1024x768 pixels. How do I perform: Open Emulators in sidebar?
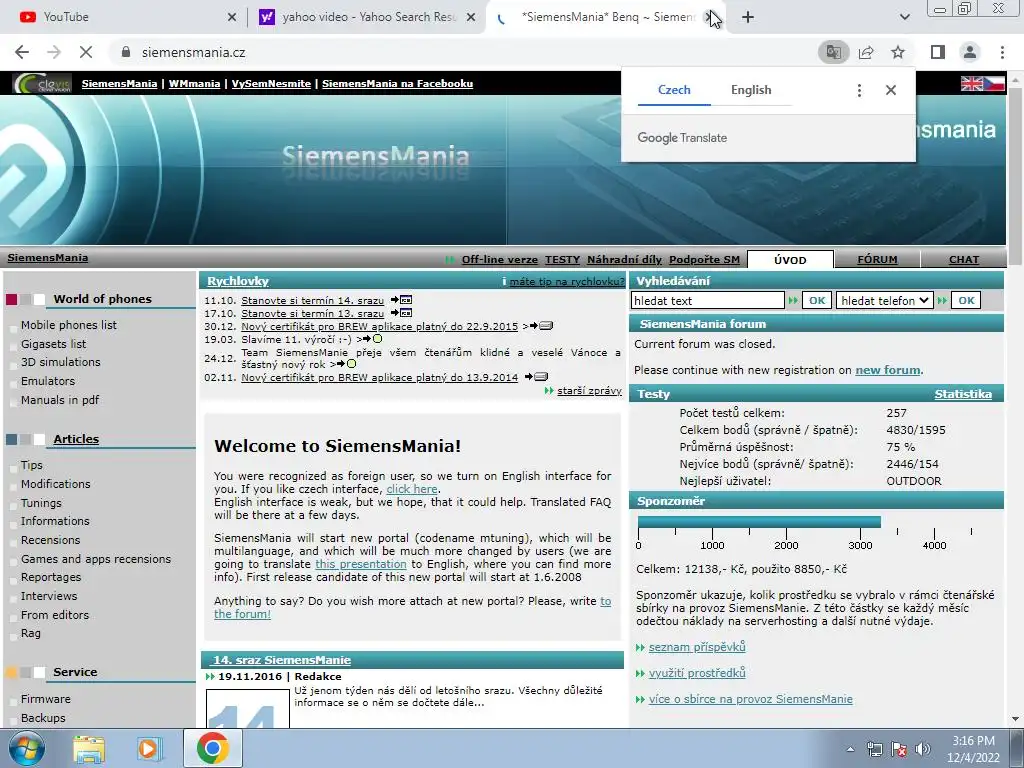[48, 381]
